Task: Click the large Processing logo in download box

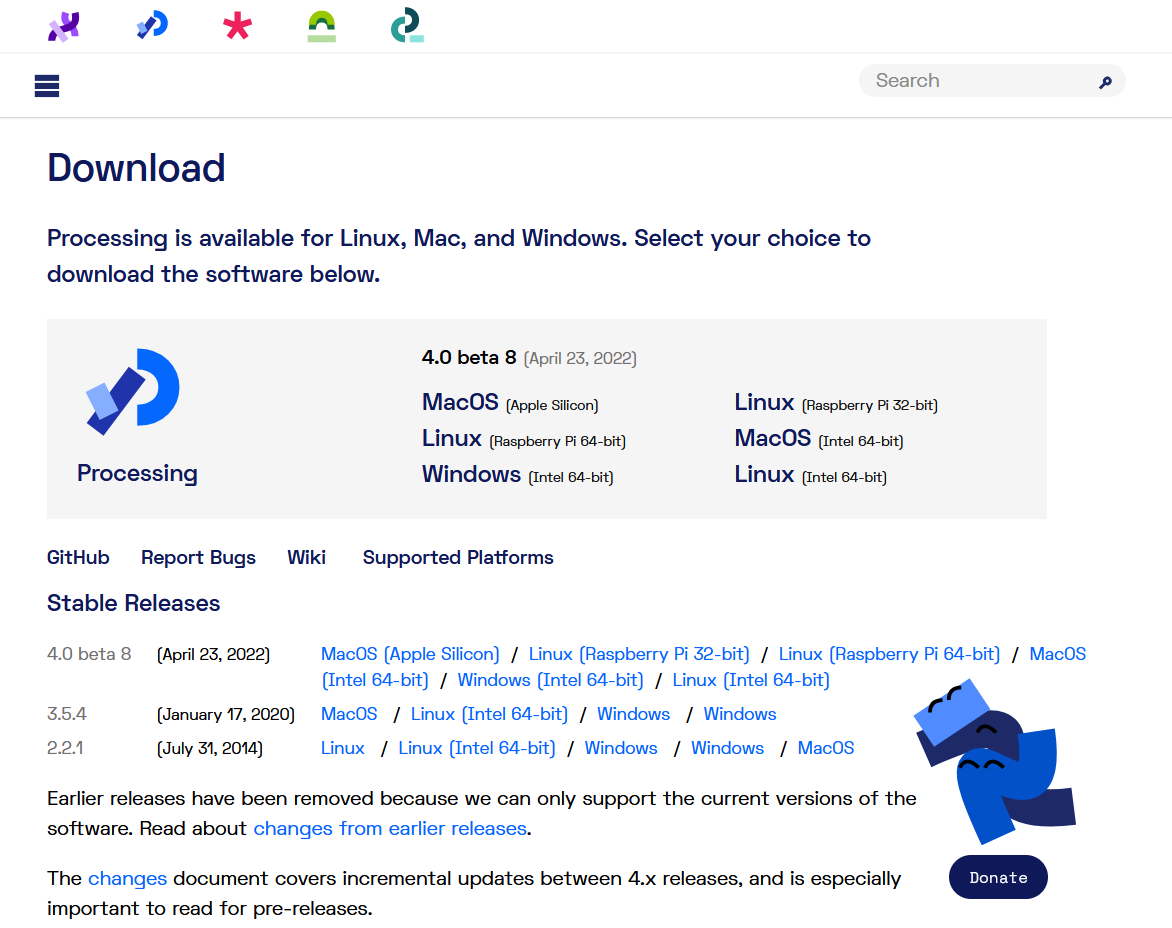Action: coord(132,392)
